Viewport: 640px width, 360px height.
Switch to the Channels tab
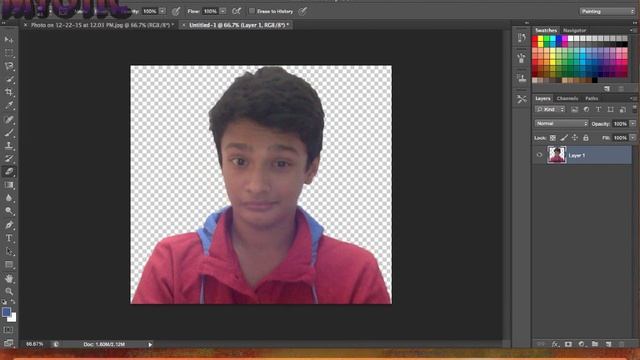coord(567,98)
